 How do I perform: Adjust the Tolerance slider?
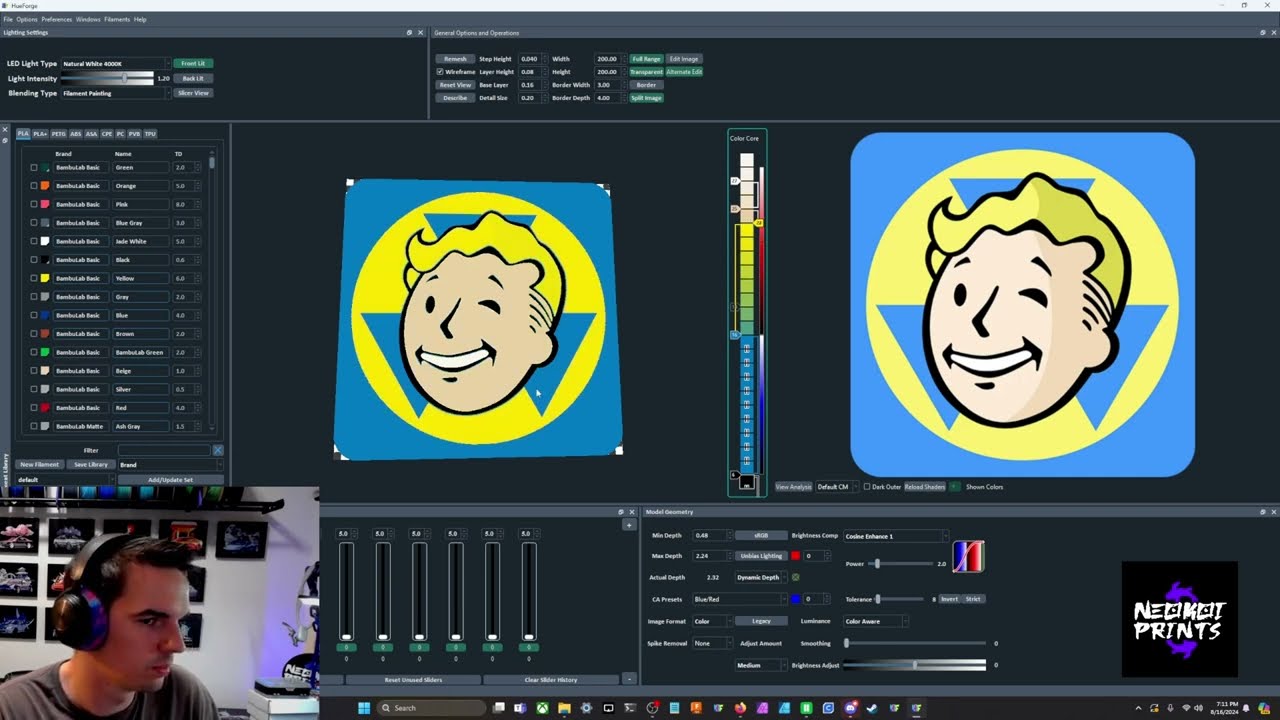click(x=900, y=599)
